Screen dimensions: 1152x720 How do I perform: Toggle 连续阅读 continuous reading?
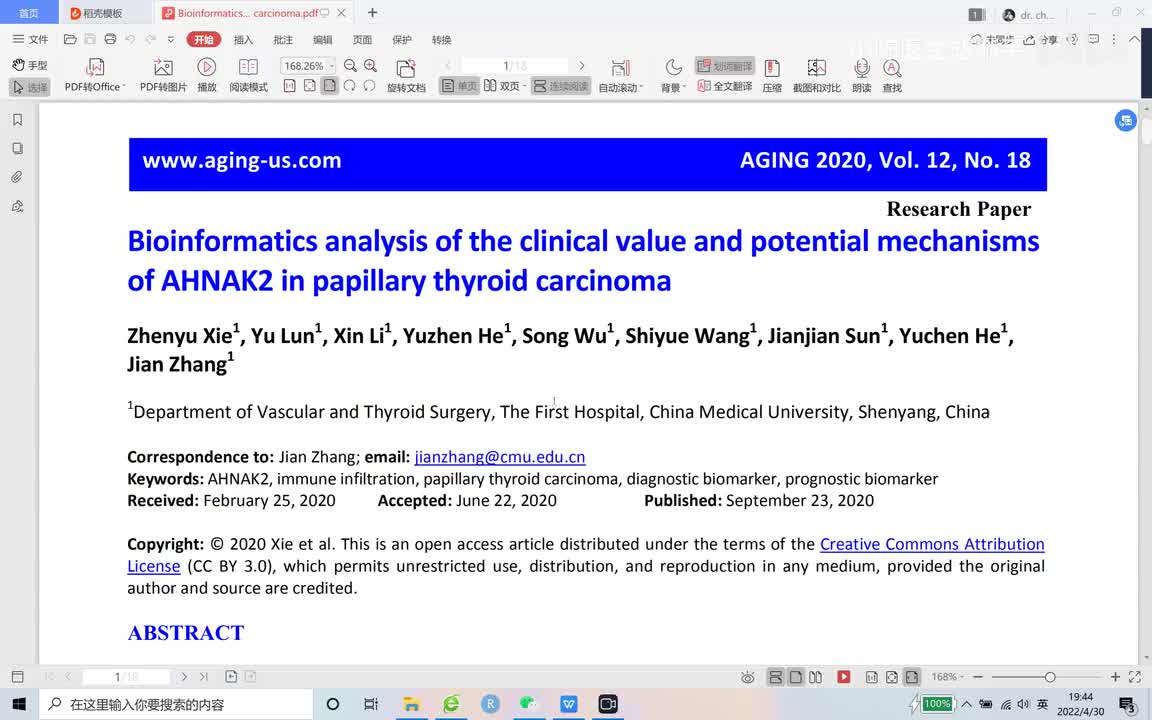561,87
